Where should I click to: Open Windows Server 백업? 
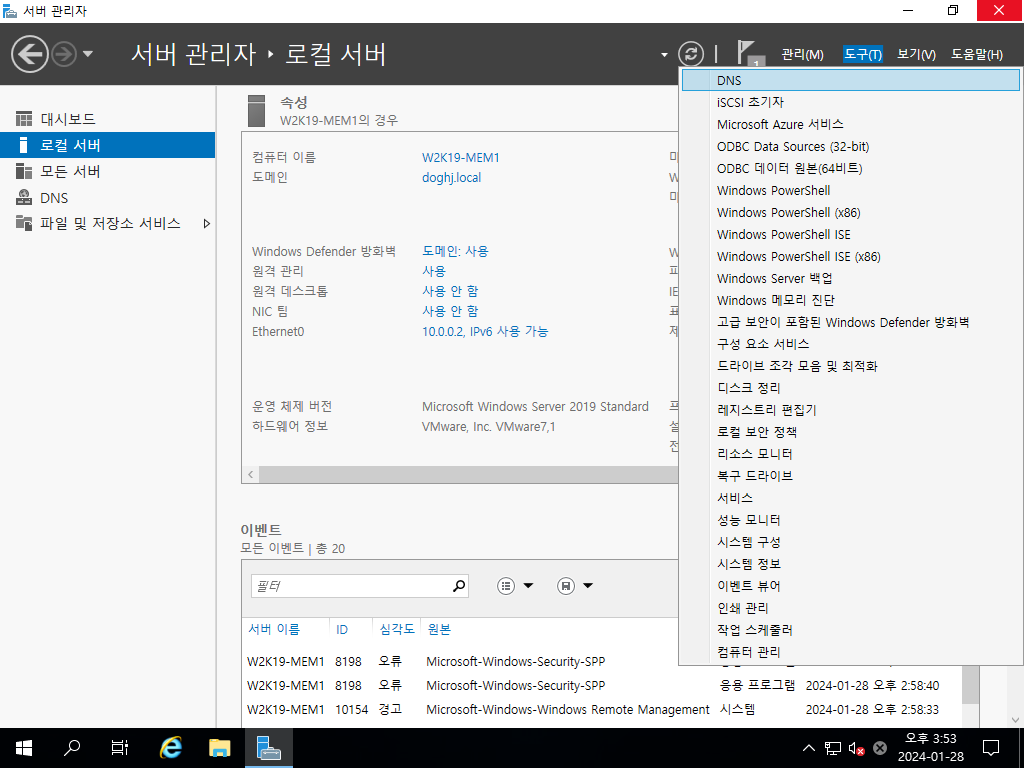tap(850, 278)
